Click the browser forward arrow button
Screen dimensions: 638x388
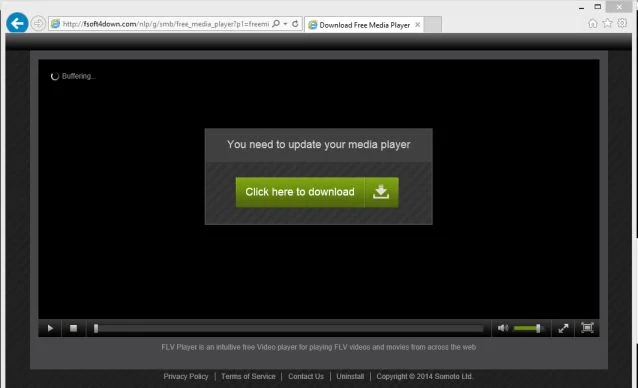(x=38, y=24)
